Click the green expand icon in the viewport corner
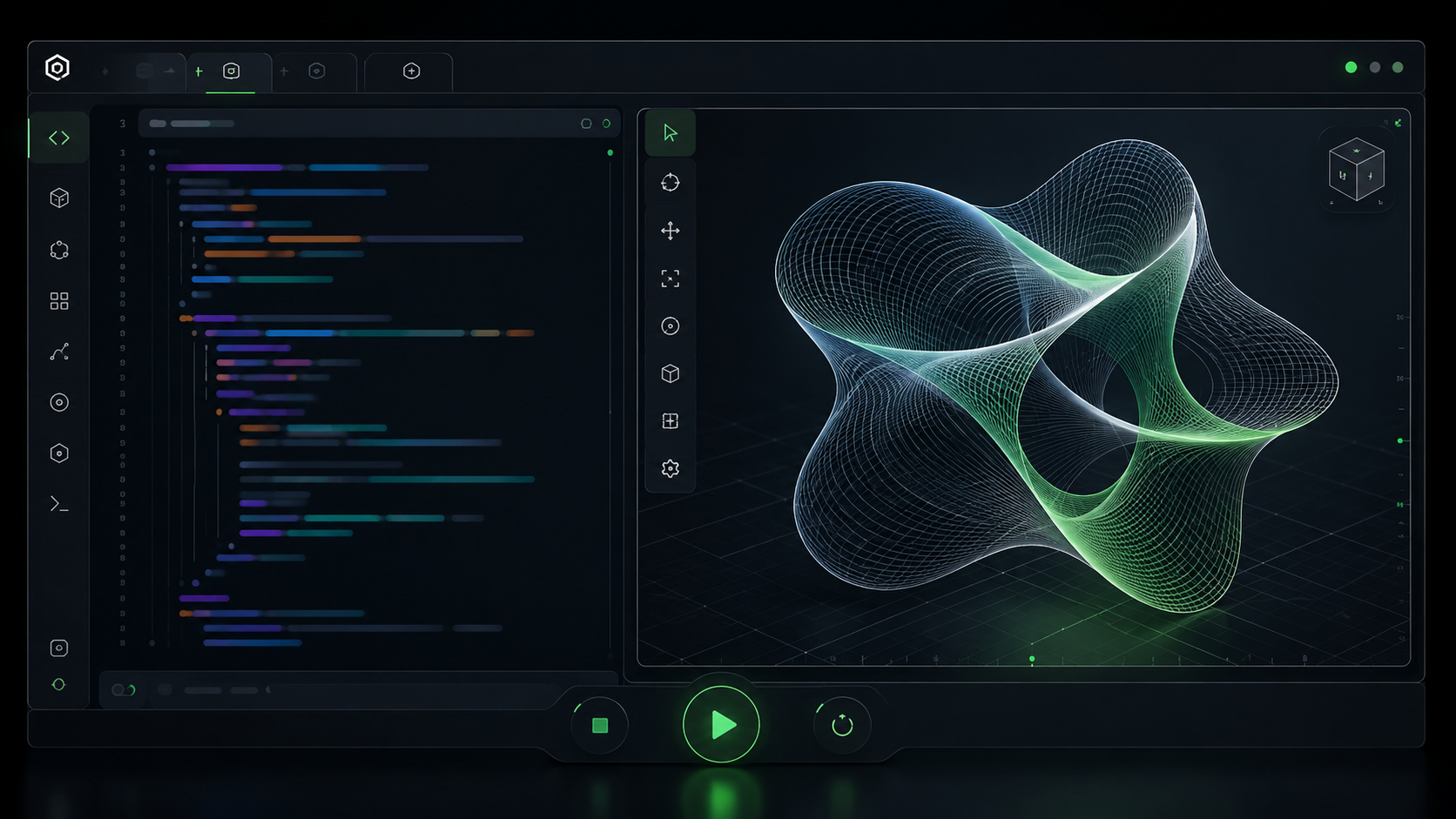 [1398, 123]
